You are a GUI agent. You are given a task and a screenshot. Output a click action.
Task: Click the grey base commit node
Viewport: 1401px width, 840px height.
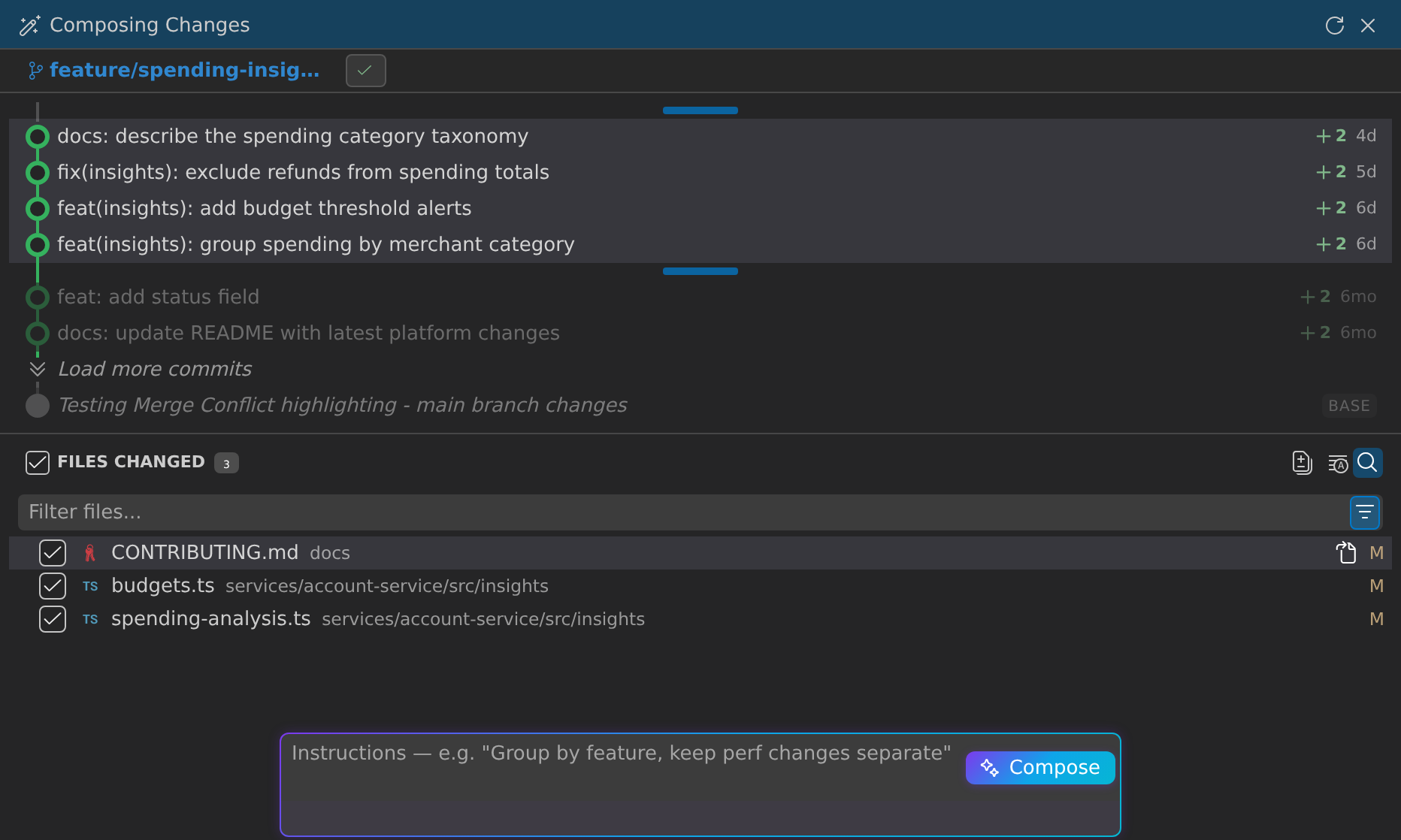click(x=38, y=406)
